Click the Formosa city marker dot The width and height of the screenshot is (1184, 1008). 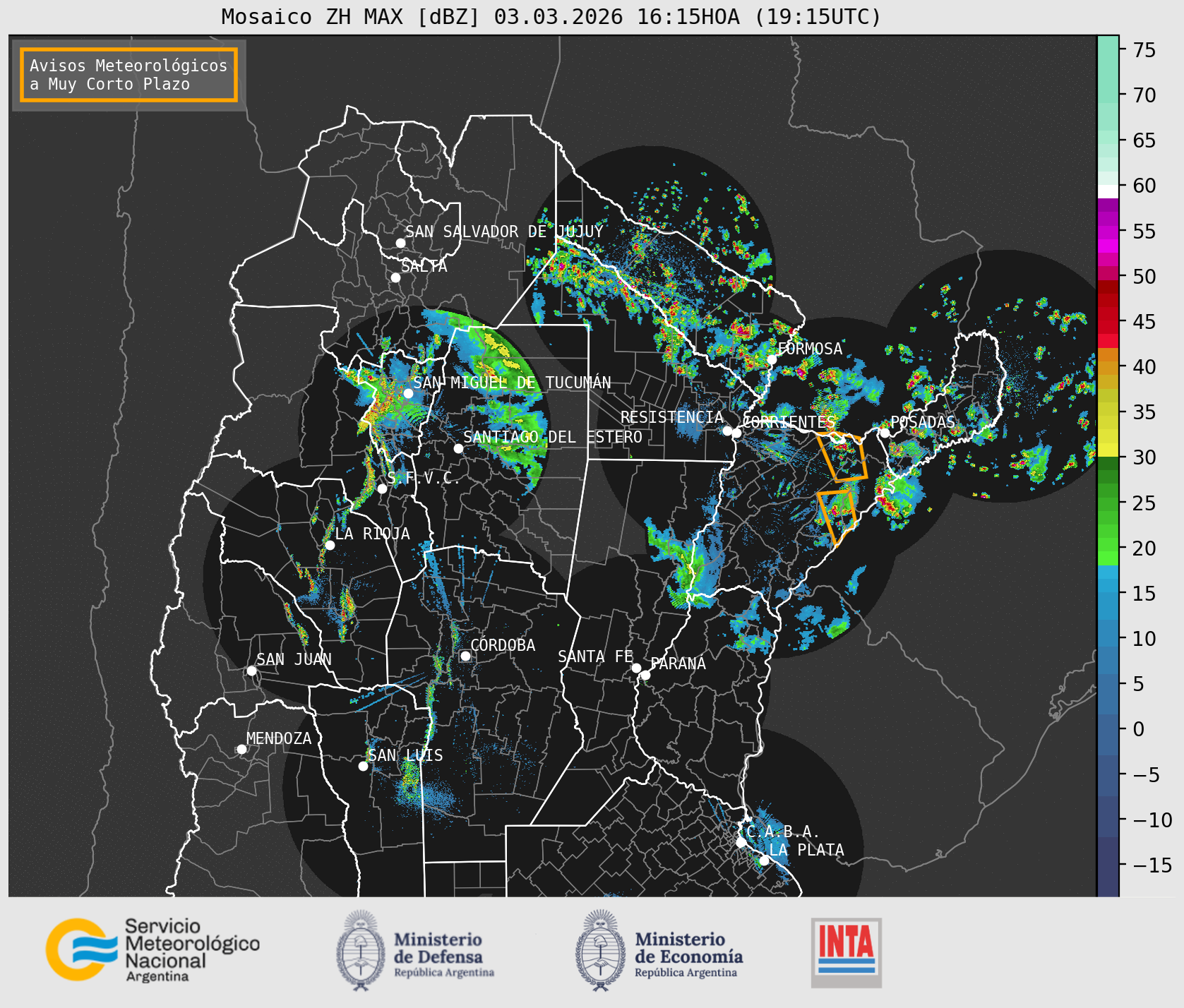coord(772,359)
